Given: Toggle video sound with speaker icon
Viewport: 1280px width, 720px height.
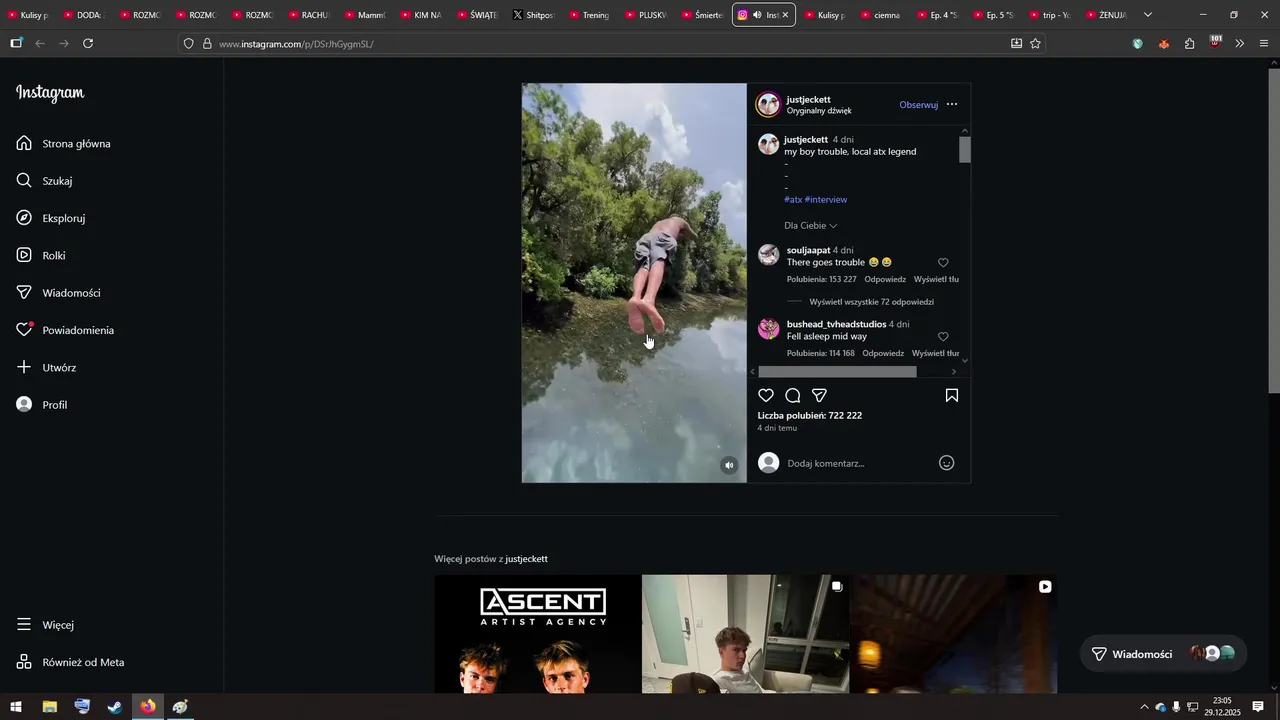Looking at the screenshot, I should [729, 465].
